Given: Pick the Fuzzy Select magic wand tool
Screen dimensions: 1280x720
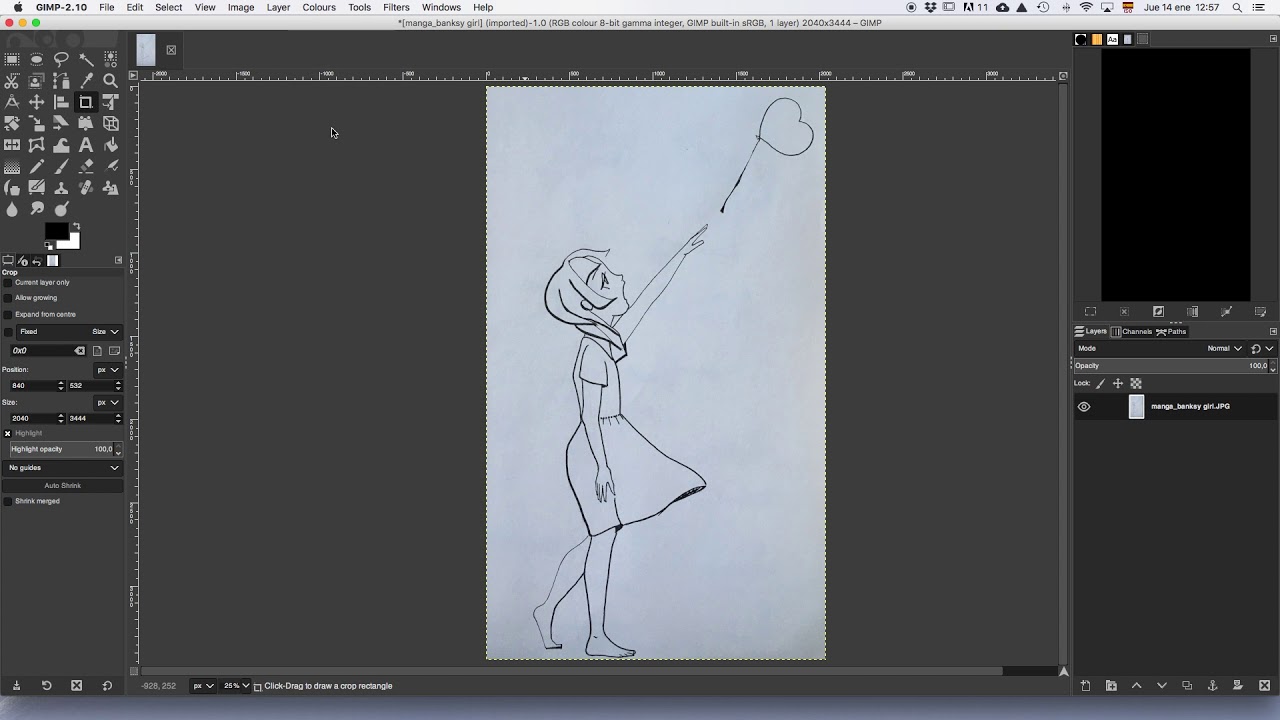Looking at the screenshot, I should pyautogui.click(x=86, y=59).
